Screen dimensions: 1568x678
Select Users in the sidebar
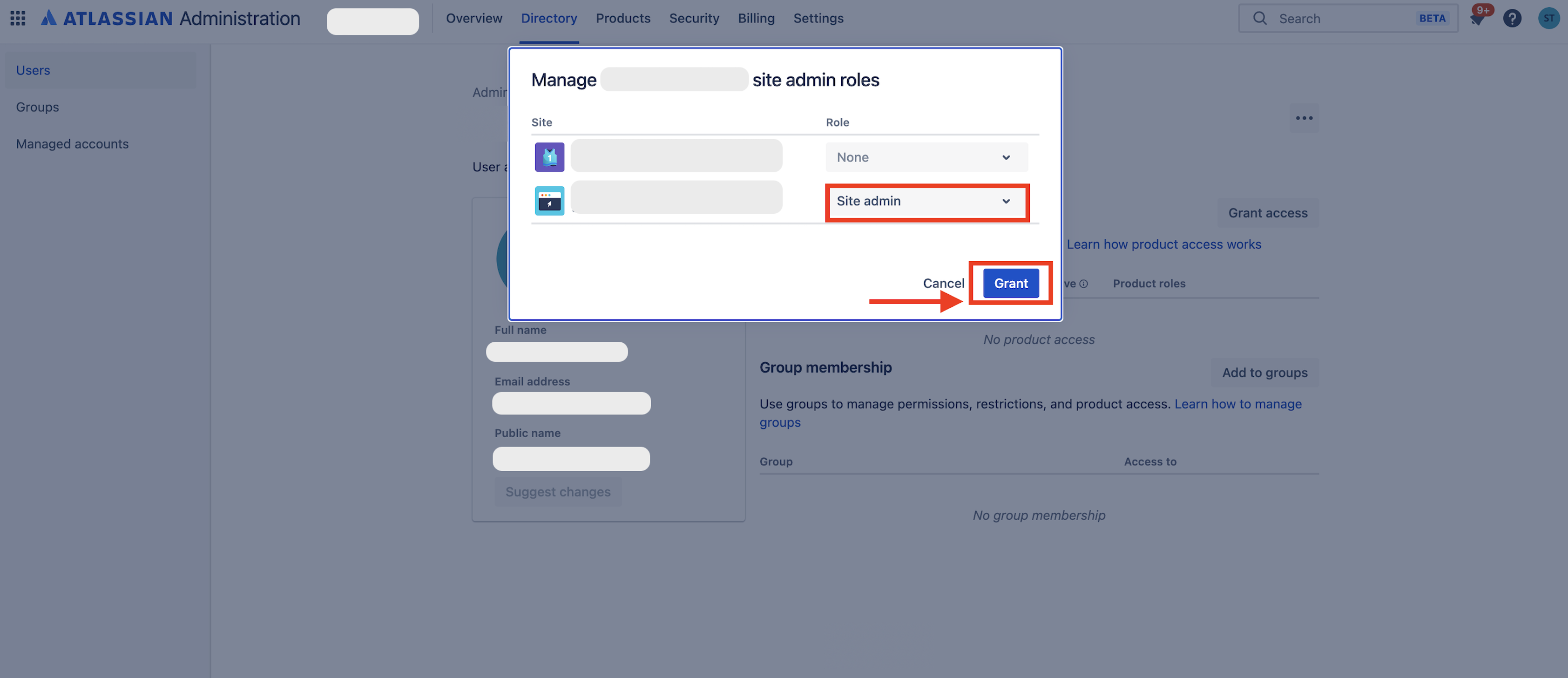[x=101, y=70]
